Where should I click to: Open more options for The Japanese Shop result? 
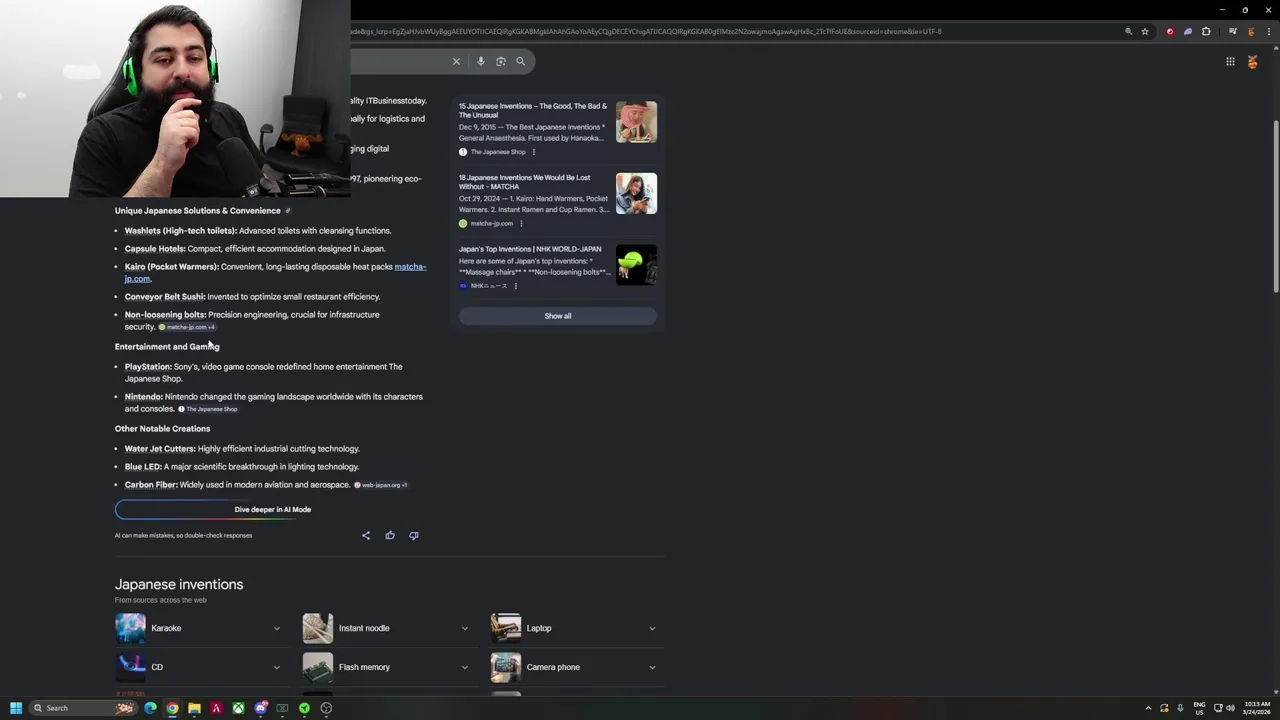tap(534, 152)
